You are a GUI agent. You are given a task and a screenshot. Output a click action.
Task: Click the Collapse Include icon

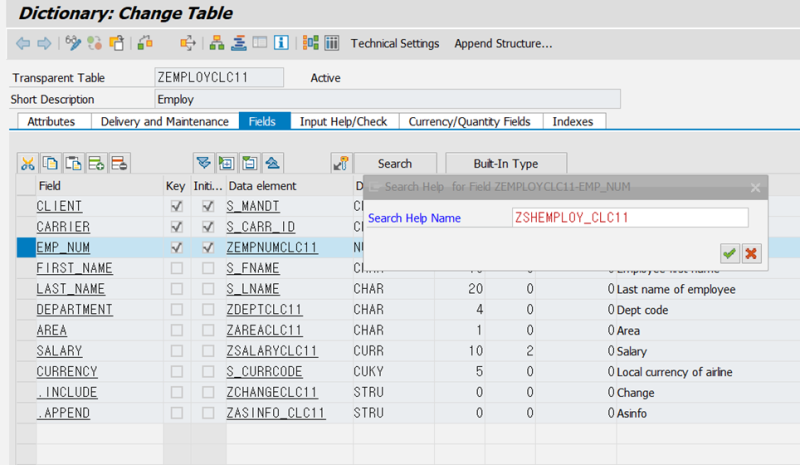pyautogui.click(x=249, y=163)
